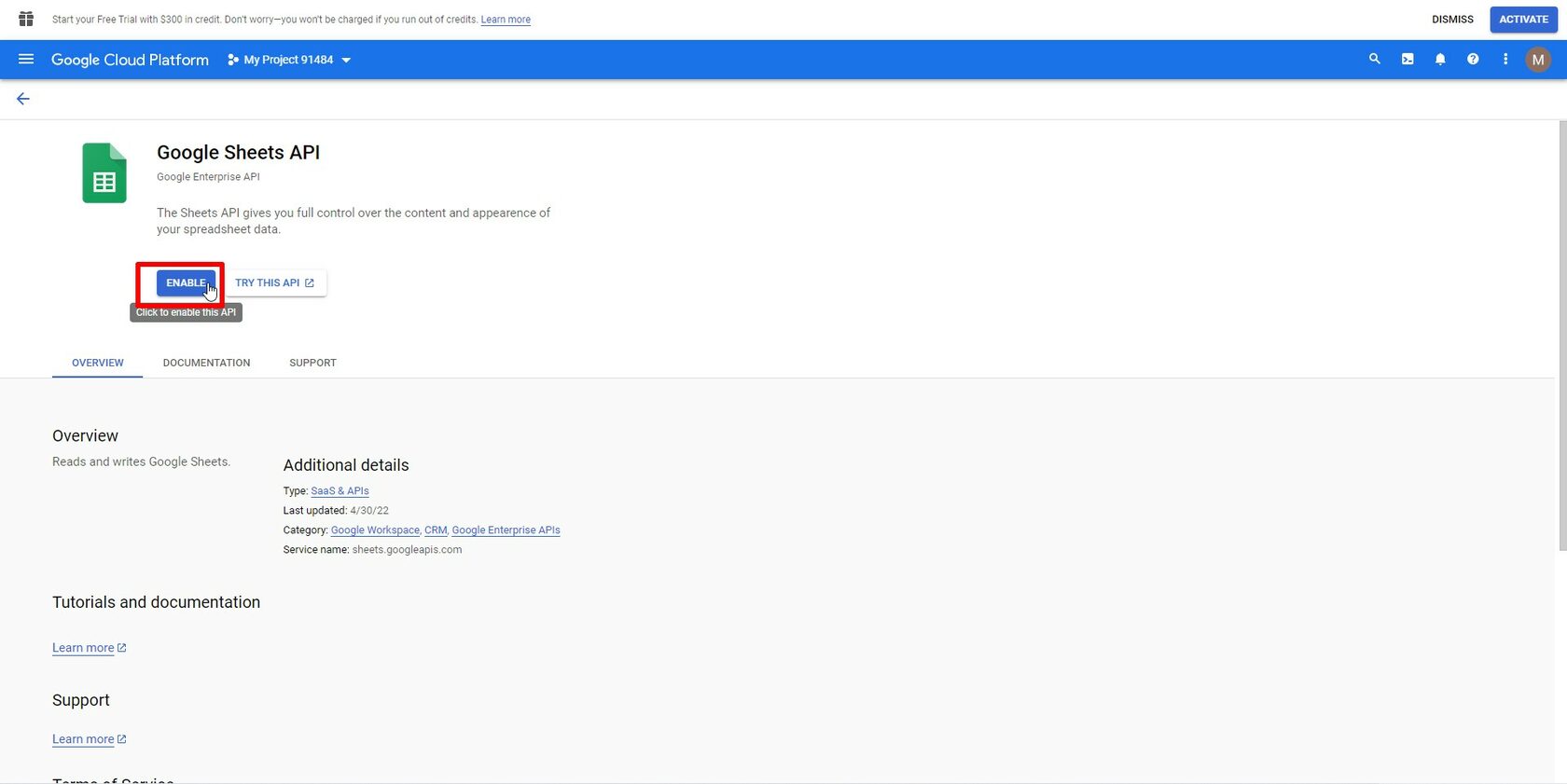
Task: Click the search magnifier icon
Action: pos(1375,59)
